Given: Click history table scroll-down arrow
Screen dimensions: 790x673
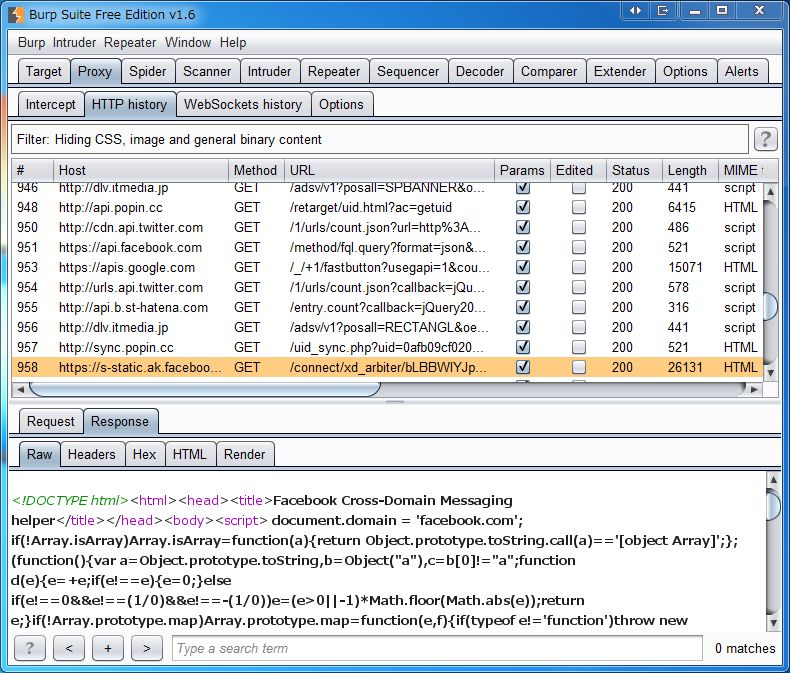Looking at the screenshot, I should click(x=770, y=373).
